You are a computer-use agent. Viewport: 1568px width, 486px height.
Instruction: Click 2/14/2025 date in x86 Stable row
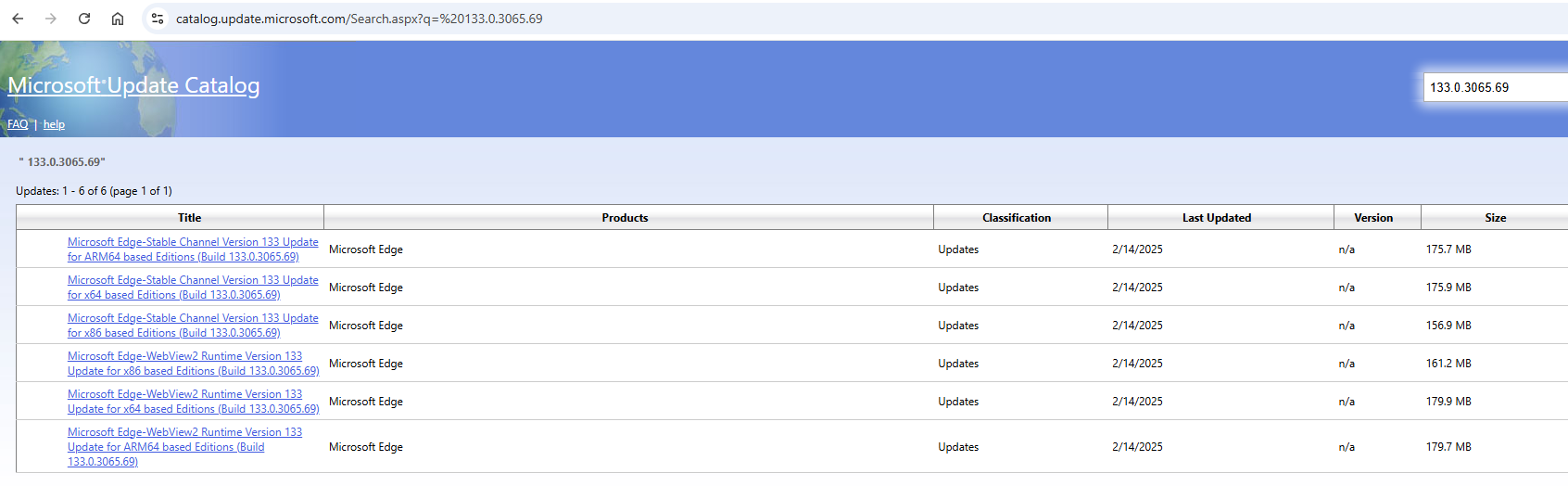pyautogui.click(x=1137, y=326)
